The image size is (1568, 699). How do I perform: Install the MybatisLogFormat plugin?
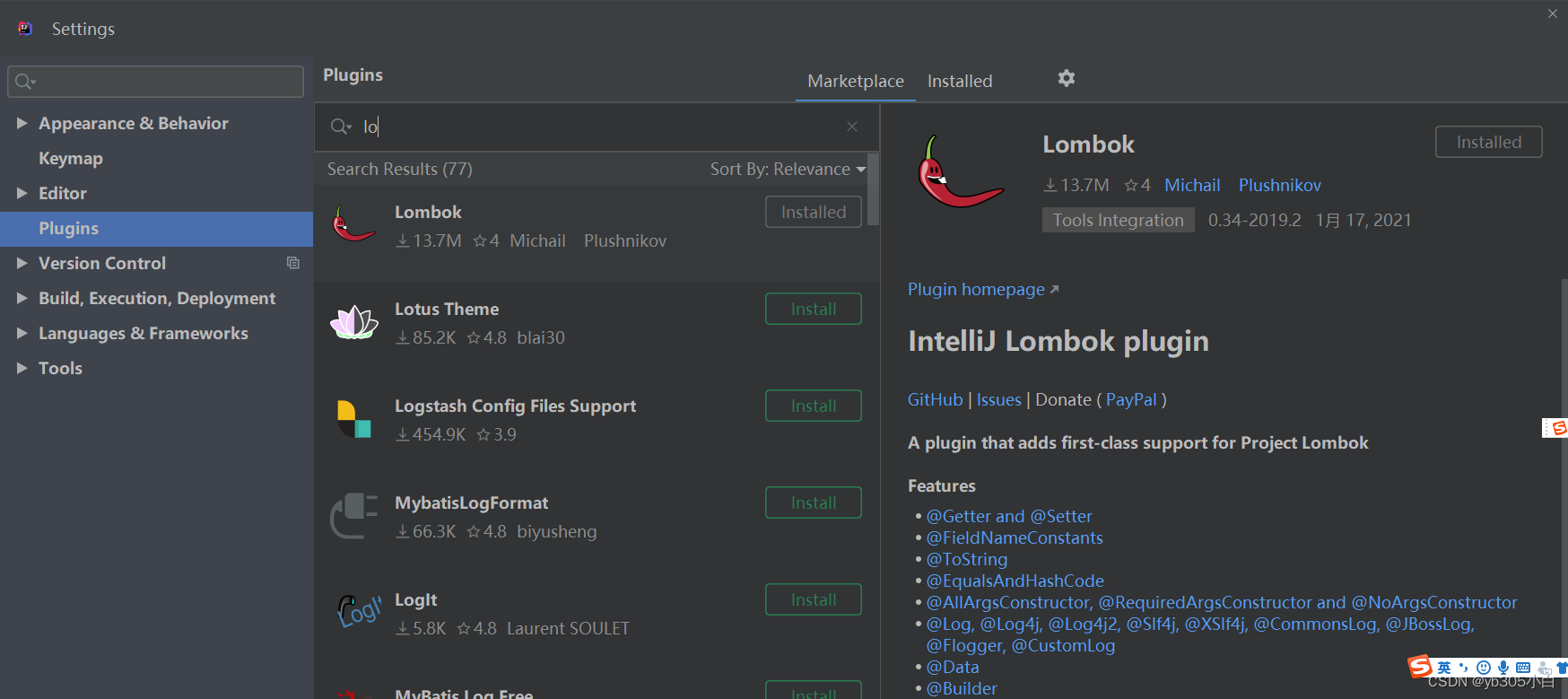814,502
